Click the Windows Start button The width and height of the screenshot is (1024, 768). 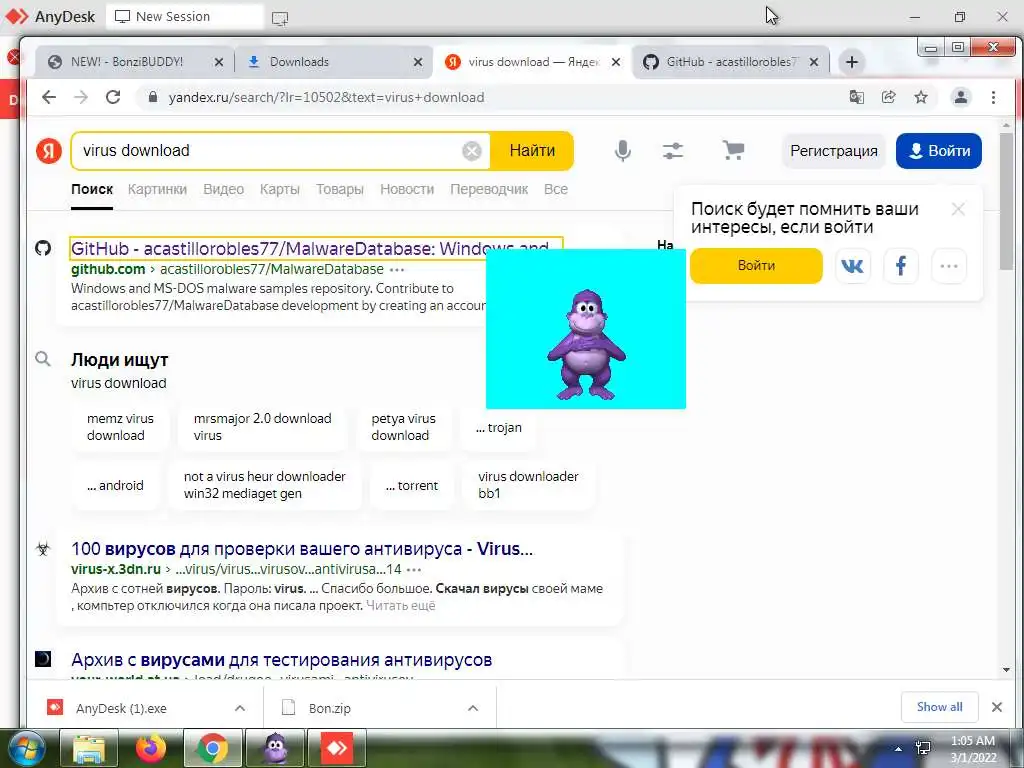point(26,749)
